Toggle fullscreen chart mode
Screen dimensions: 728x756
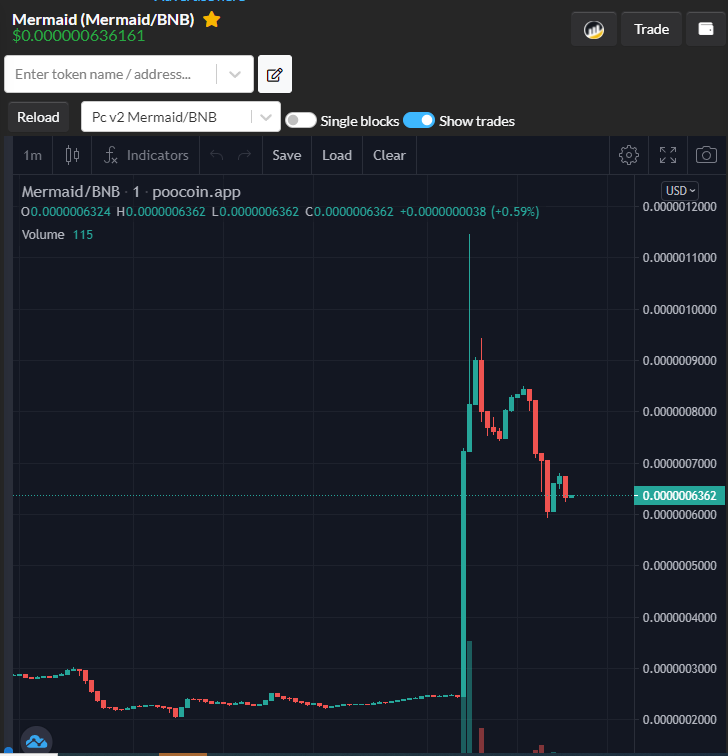[x=668, y=155]
